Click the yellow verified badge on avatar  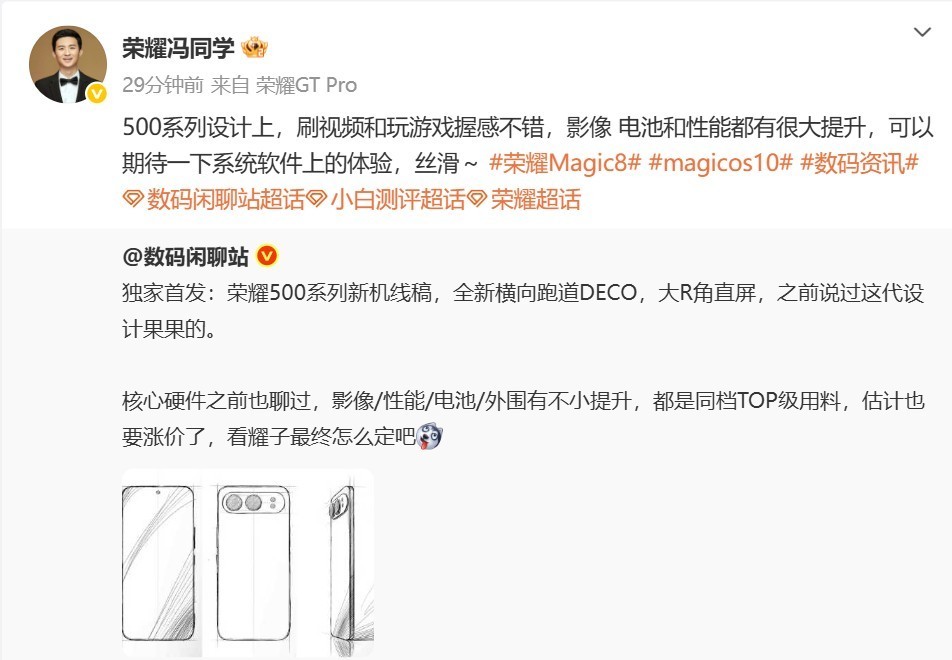click(97, 94)
